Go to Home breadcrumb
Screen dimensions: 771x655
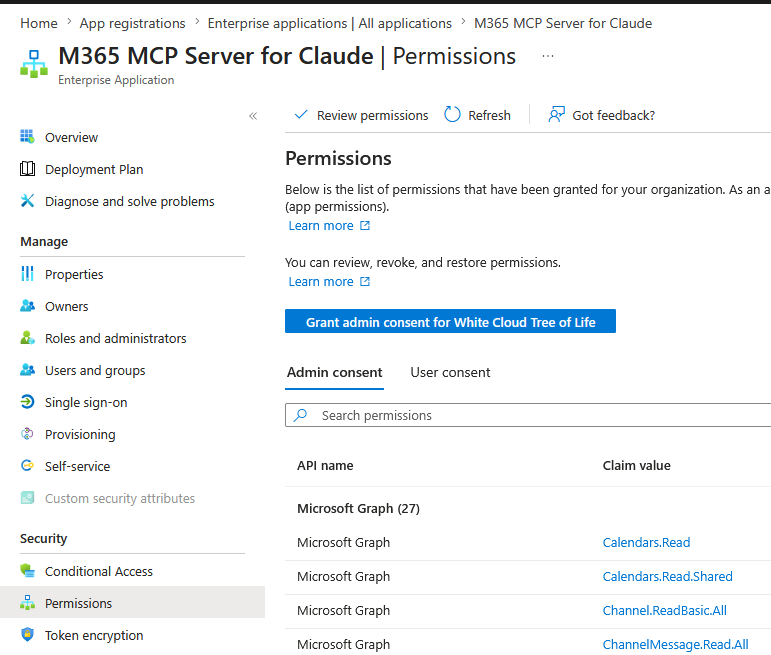coord(39,23)
